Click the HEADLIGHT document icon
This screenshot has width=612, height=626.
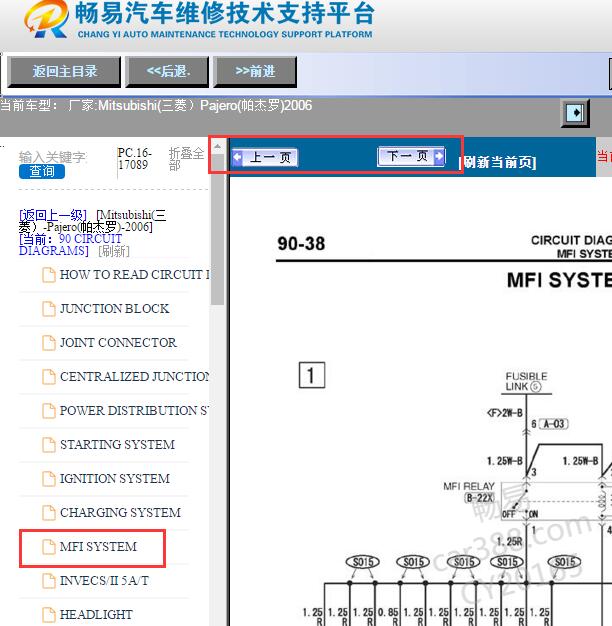(49, 614)
